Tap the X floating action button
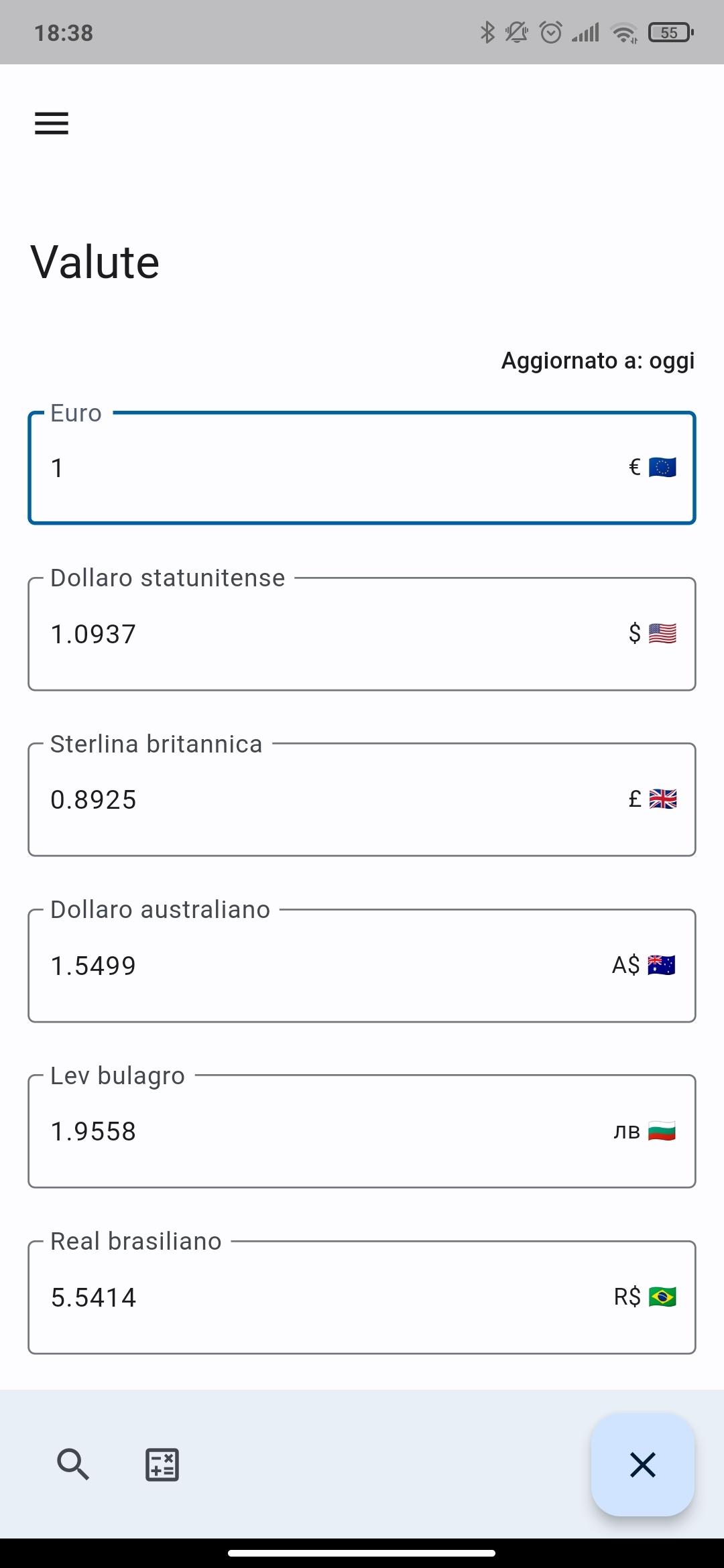 (x=642, y=1464)
